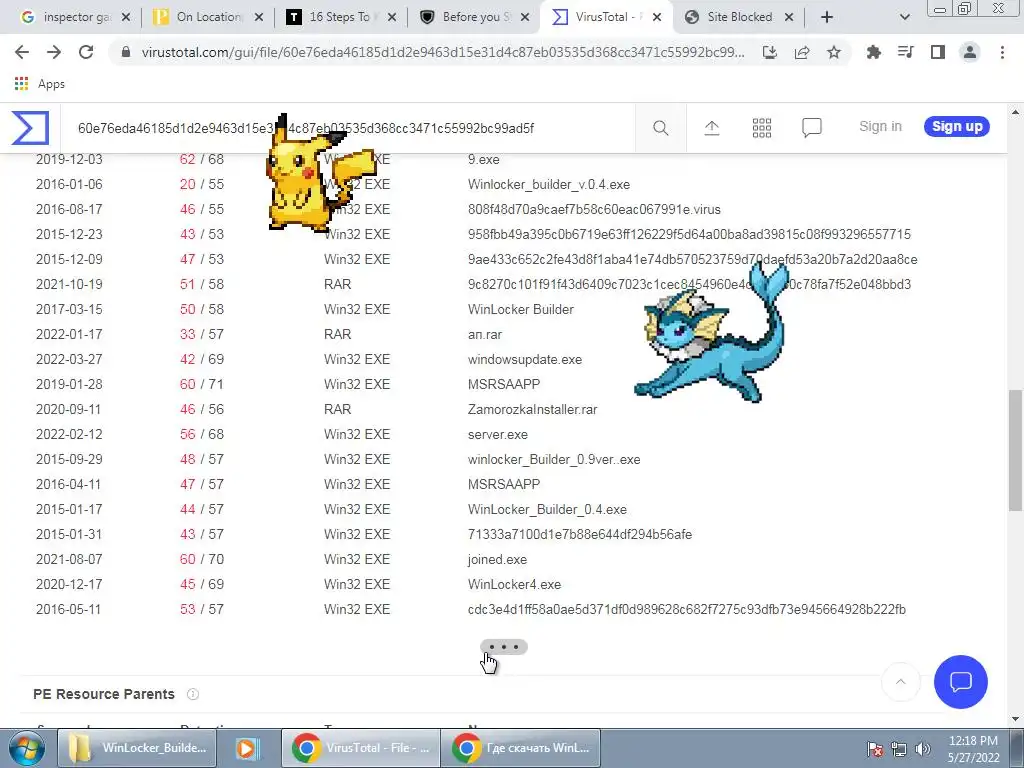Open the Apps bookmark shortcut
This screenshot has width=1024, height=768.
[x=39, y=84]
